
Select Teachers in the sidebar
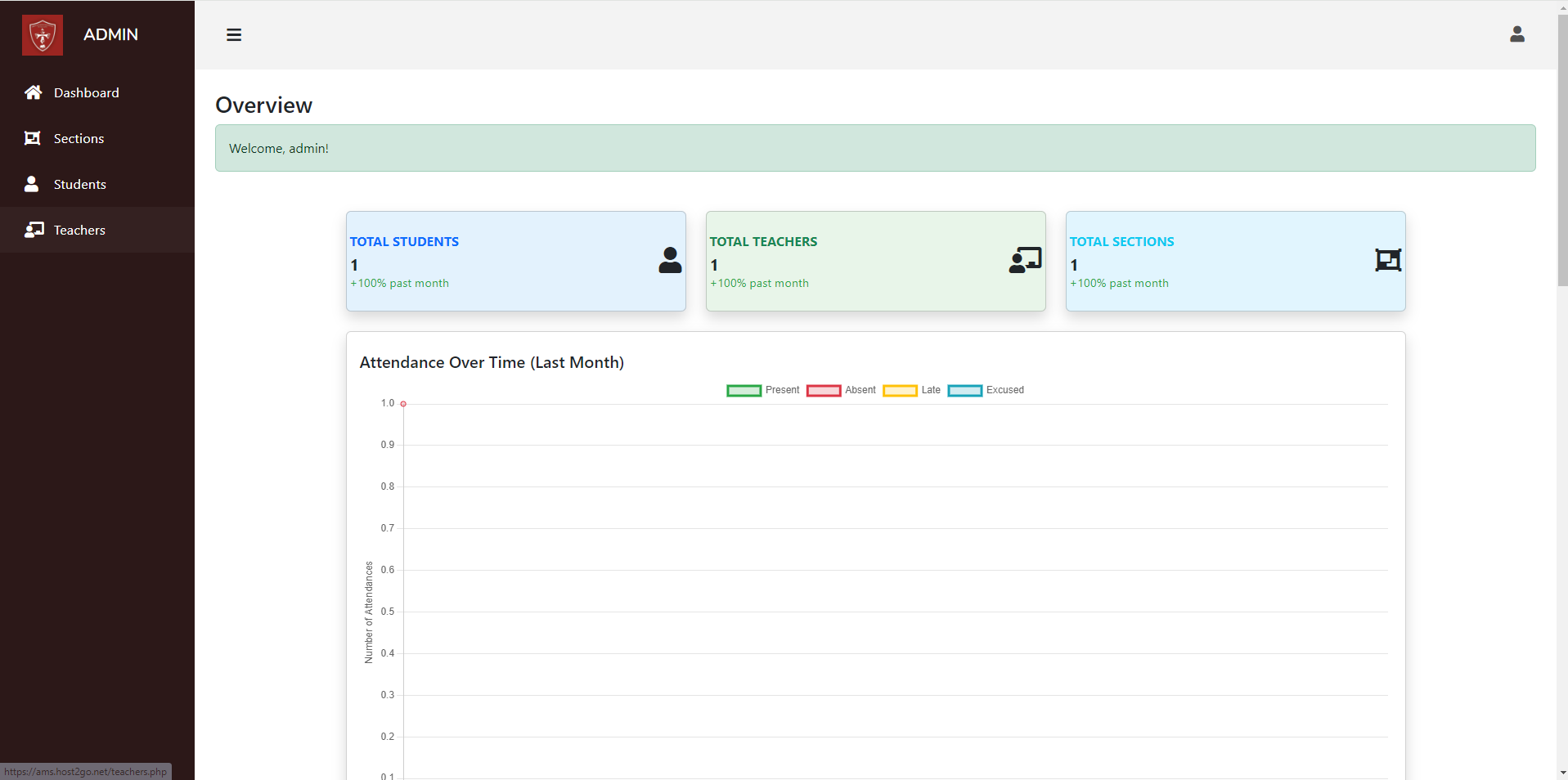(79, 231)
